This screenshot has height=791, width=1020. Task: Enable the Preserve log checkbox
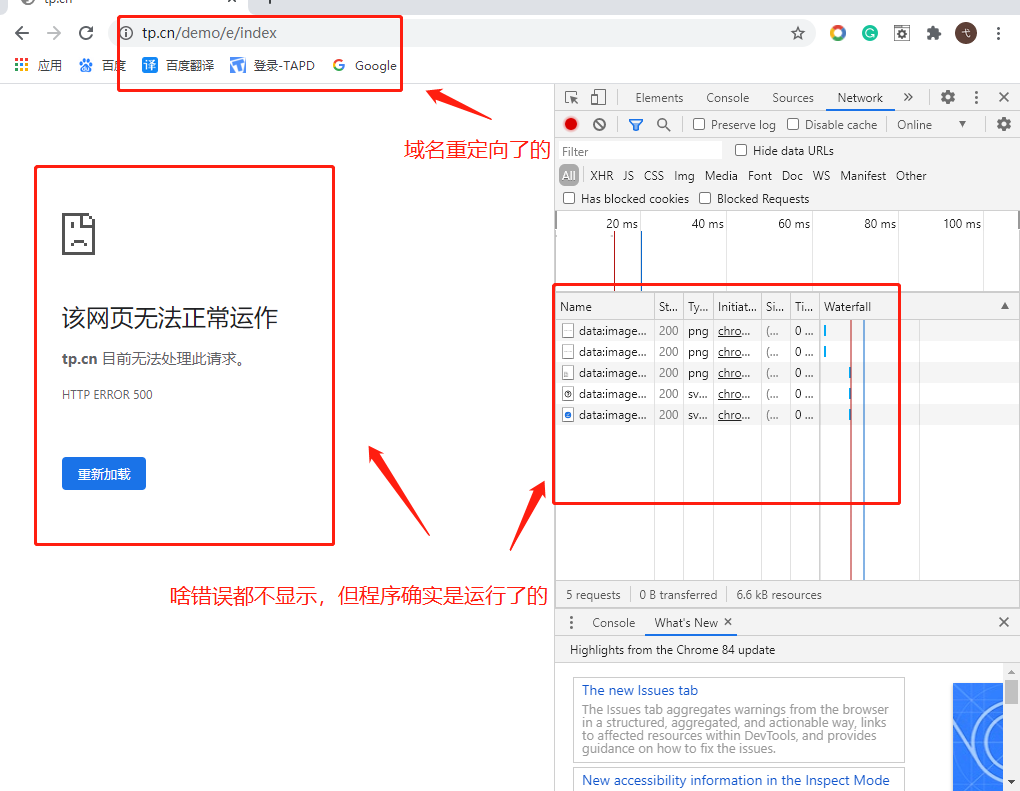697,124
